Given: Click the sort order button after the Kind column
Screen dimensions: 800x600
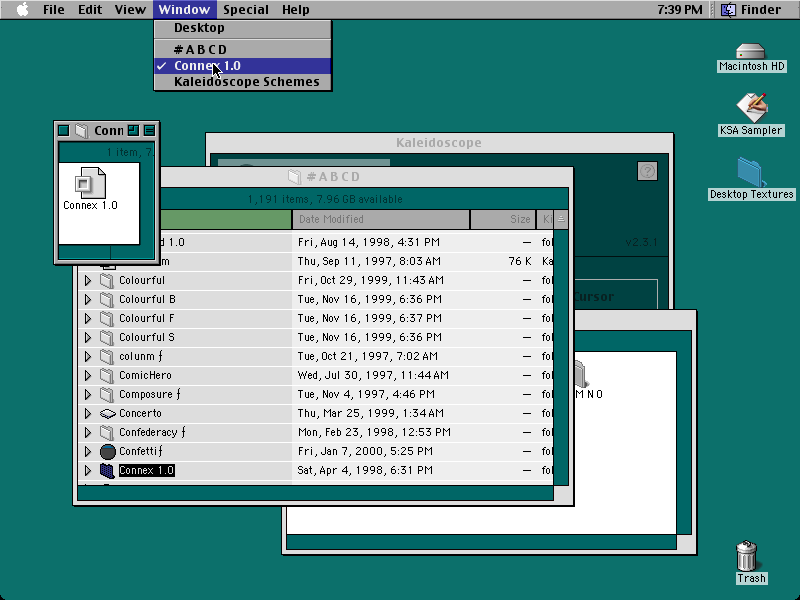Looking at the screenshot, I should click(x=561, y=219).
